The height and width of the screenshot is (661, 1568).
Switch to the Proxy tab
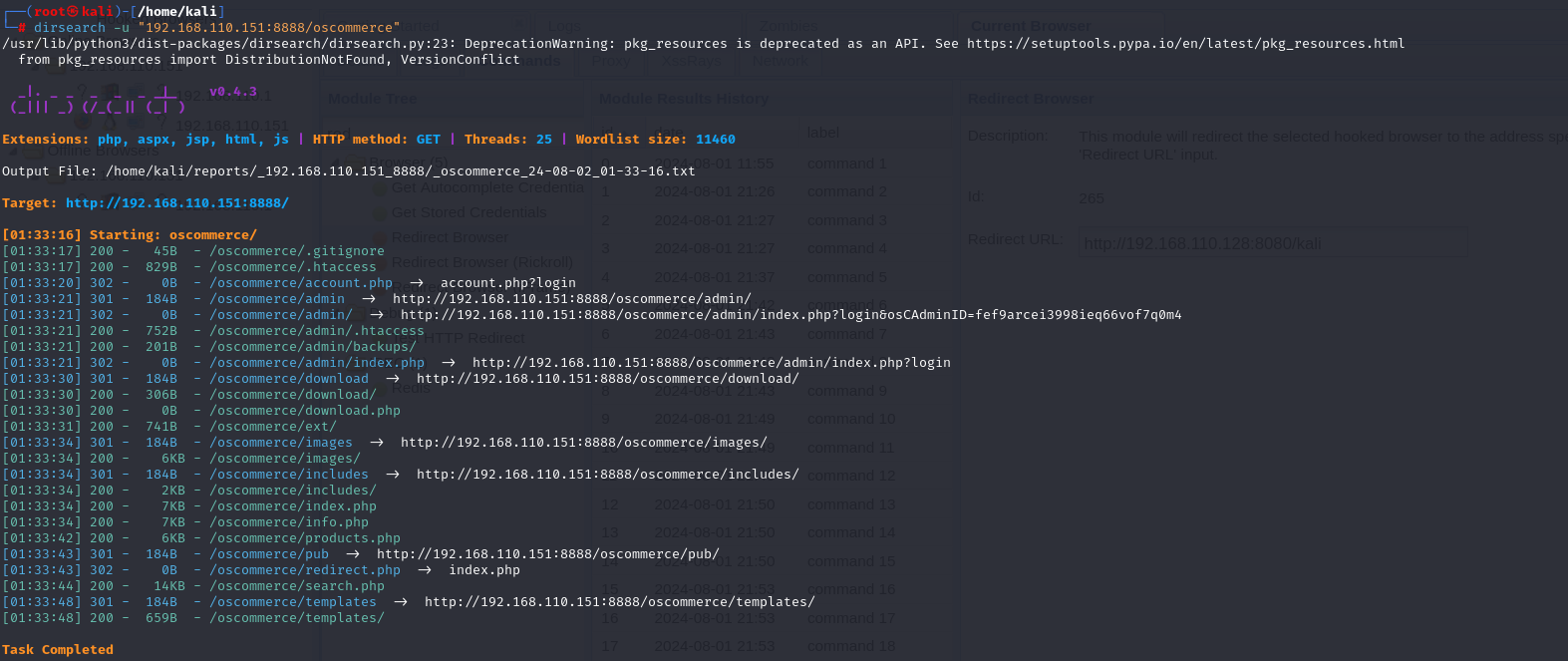pyautogui.click(x=611, y=60)
